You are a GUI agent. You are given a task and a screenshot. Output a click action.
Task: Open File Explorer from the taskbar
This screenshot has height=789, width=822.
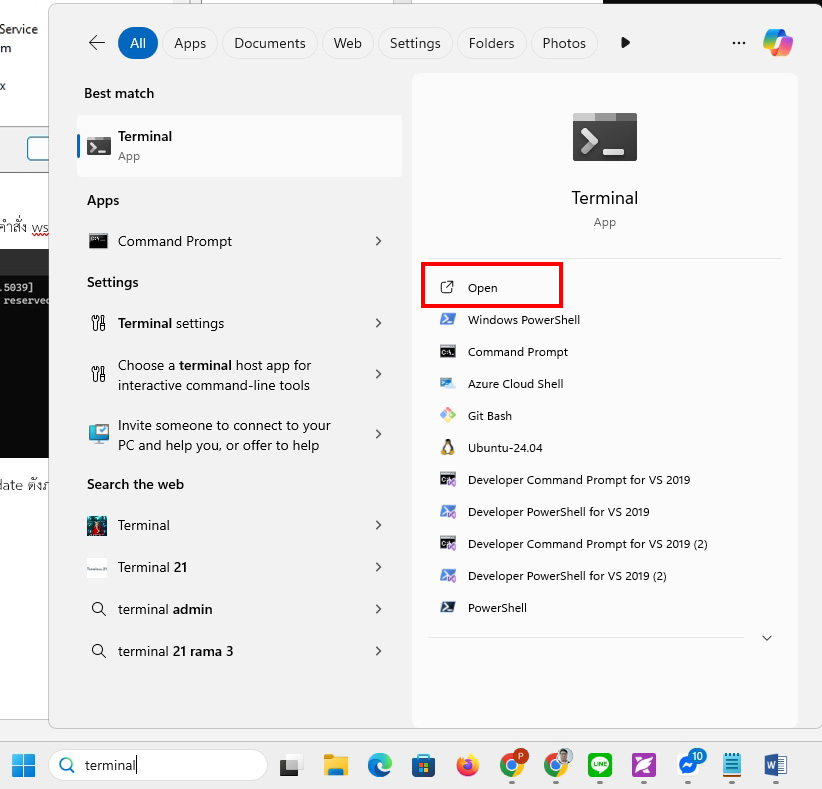coord(336,765)
